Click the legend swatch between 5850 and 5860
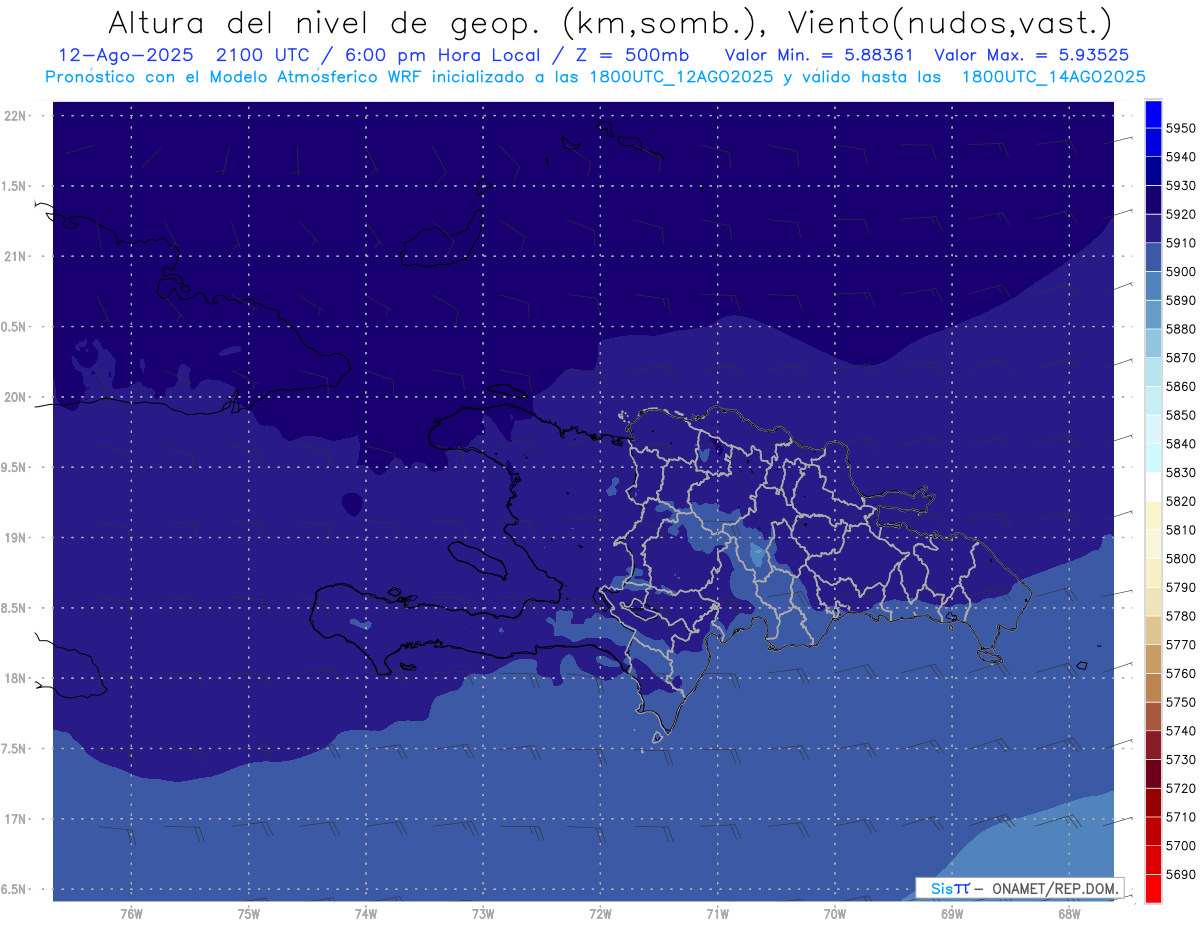This screenshot has width=1200, height=927. pyautogui.click(x=1153, y=400)
